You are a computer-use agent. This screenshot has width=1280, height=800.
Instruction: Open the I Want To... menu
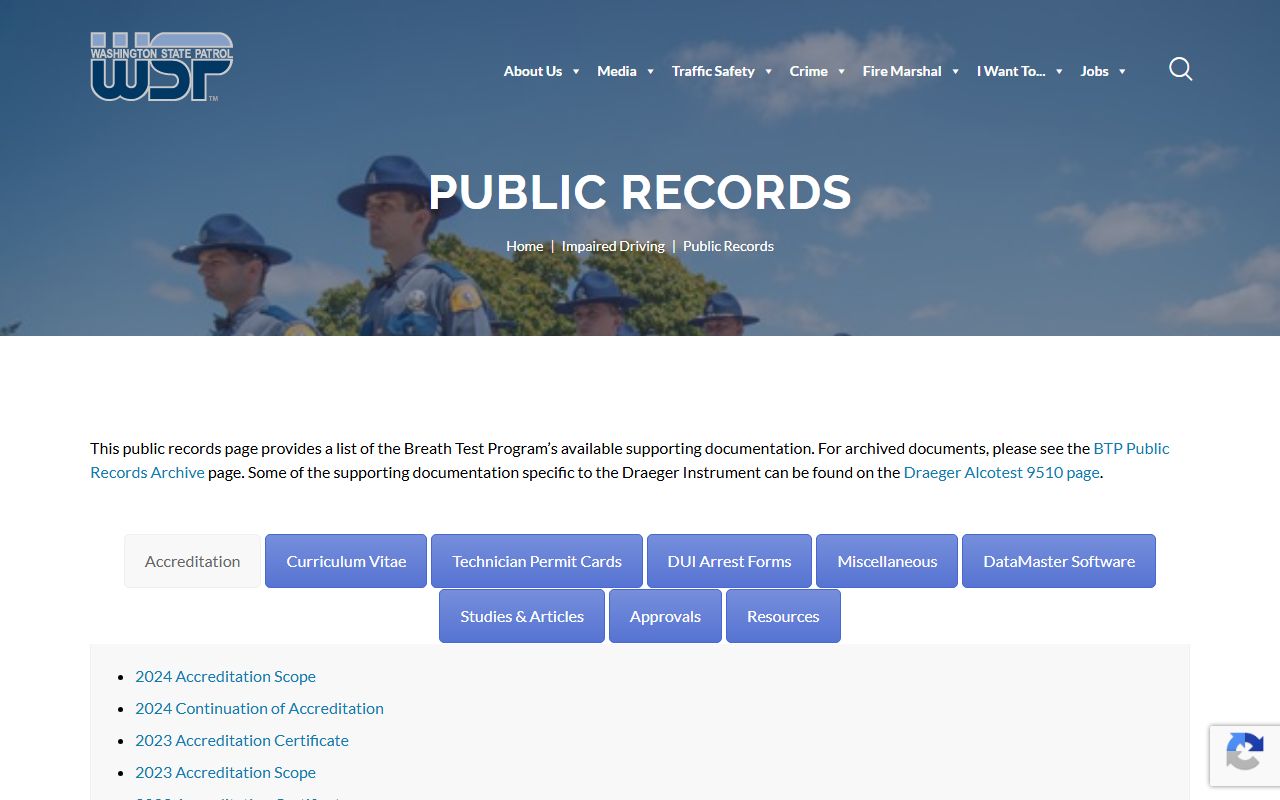tap(1011, 71)
